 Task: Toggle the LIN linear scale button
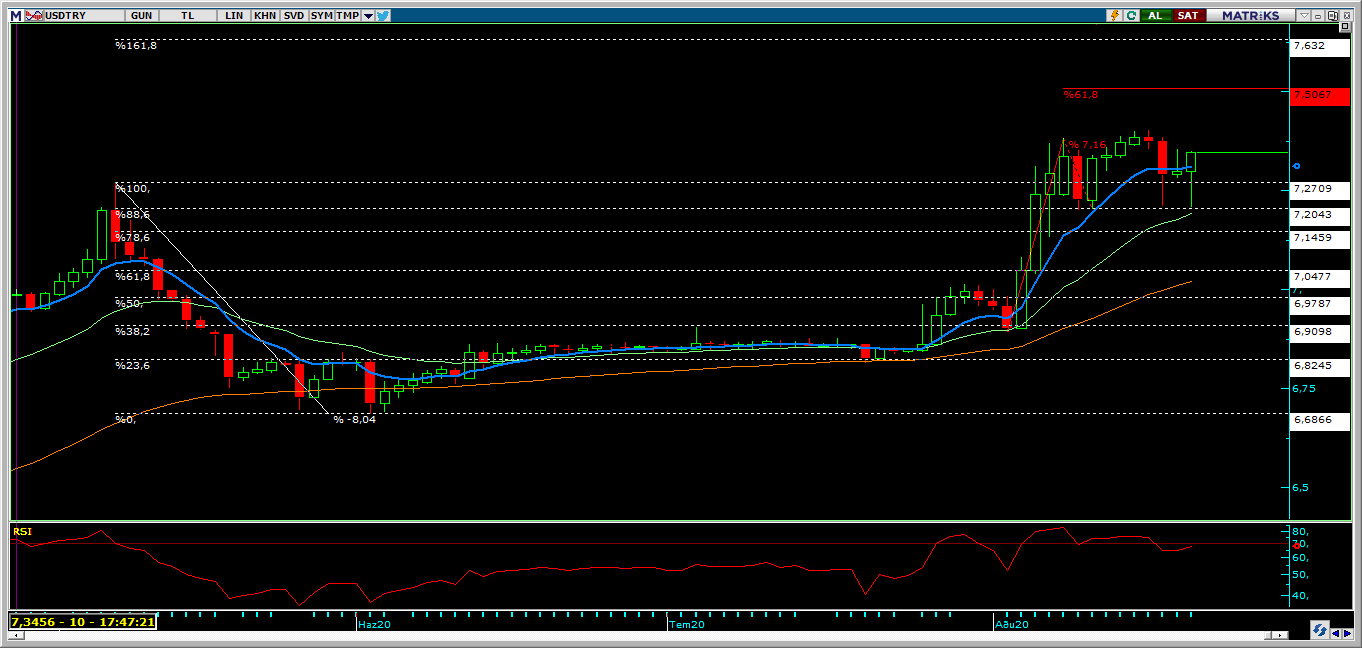point(234,16)
